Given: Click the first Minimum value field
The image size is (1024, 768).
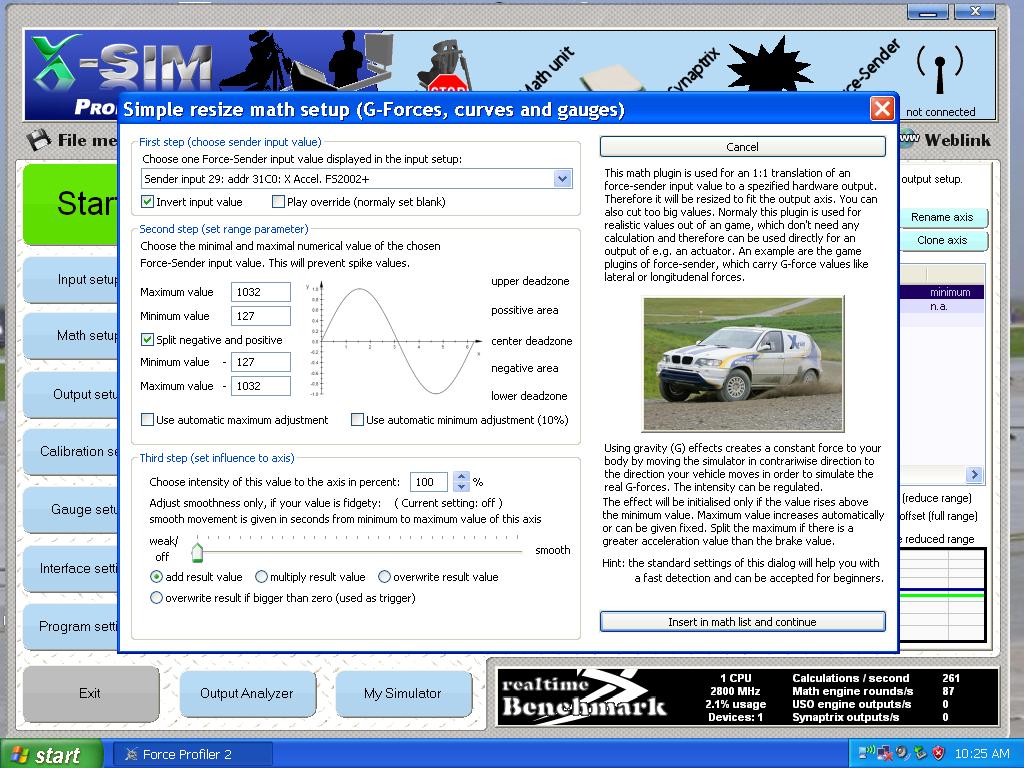Looking at the screenshot, I should (261, 316).
